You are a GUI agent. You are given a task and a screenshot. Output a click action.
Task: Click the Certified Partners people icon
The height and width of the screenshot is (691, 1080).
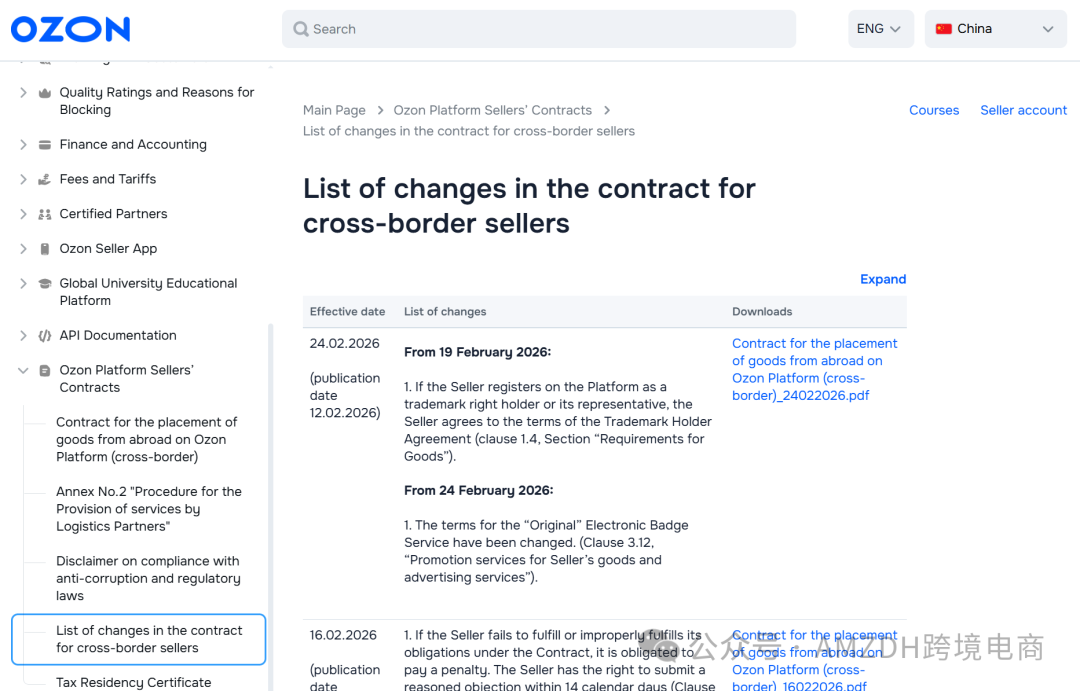coord(45,214)
